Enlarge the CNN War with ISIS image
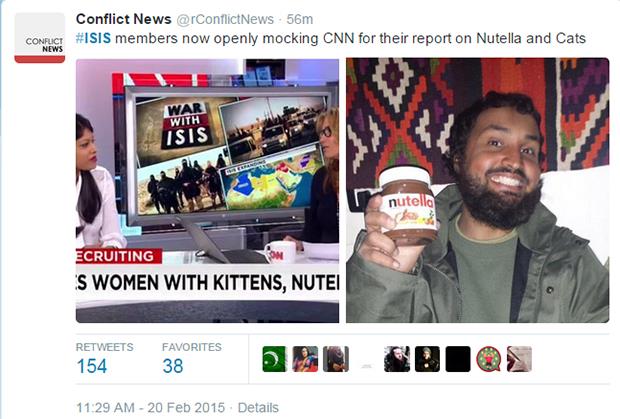This screenshot has height=419, width=620. tap(207, 191)
